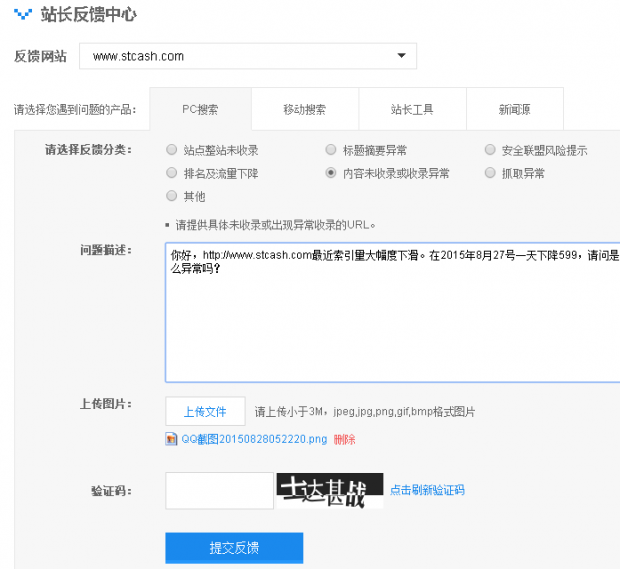
Task: Select the 抓取异常 radio button
Action: tap(490, 173)
